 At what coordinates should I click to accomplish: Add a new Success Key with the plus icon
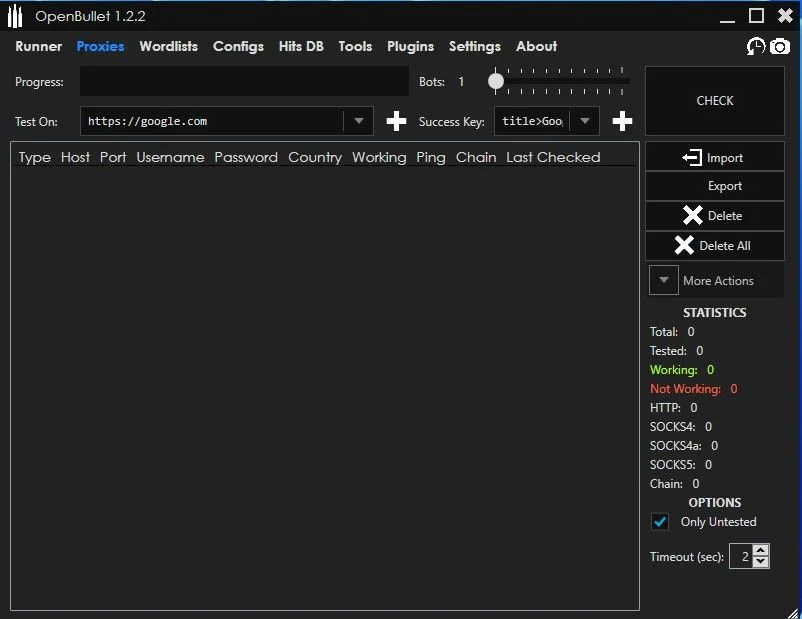pos(622,121)
